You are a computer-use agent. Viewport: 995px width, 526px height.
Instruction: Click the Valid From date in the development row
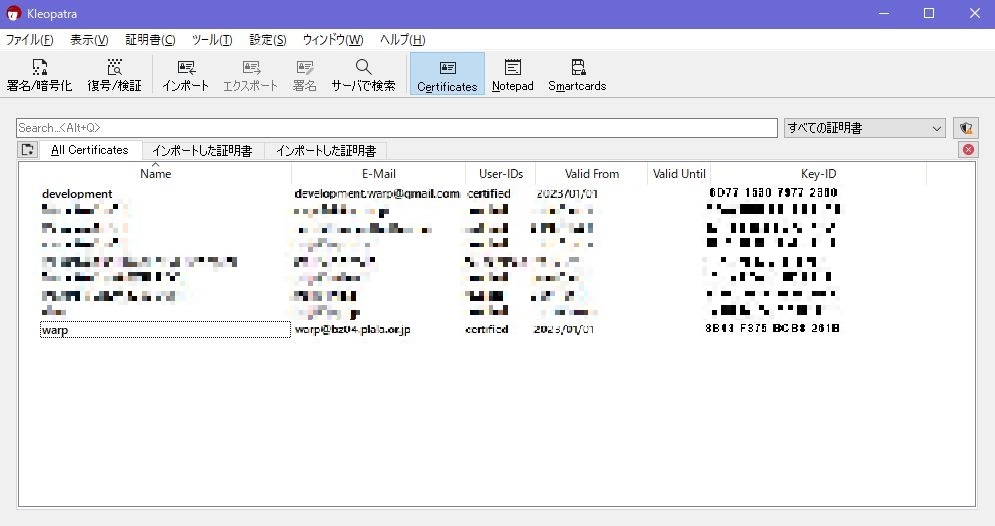(x=567, y=194)
